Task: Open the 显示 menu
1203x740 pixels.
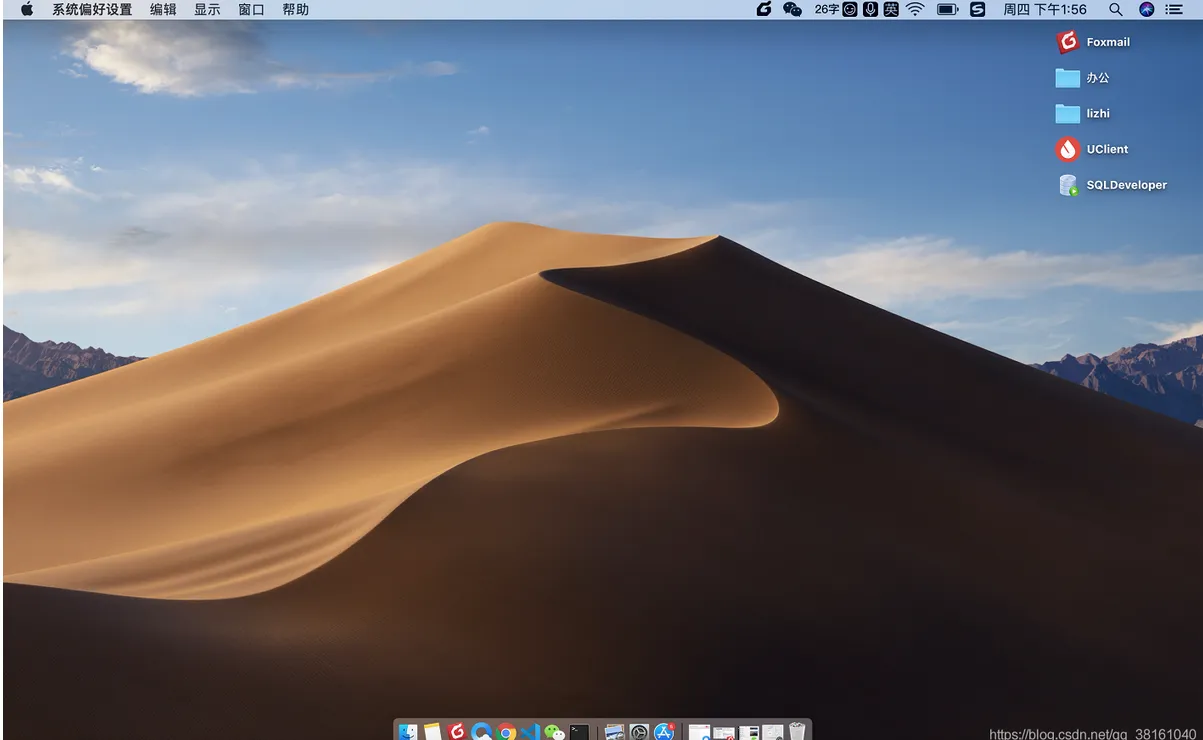Action: [207, 9]
